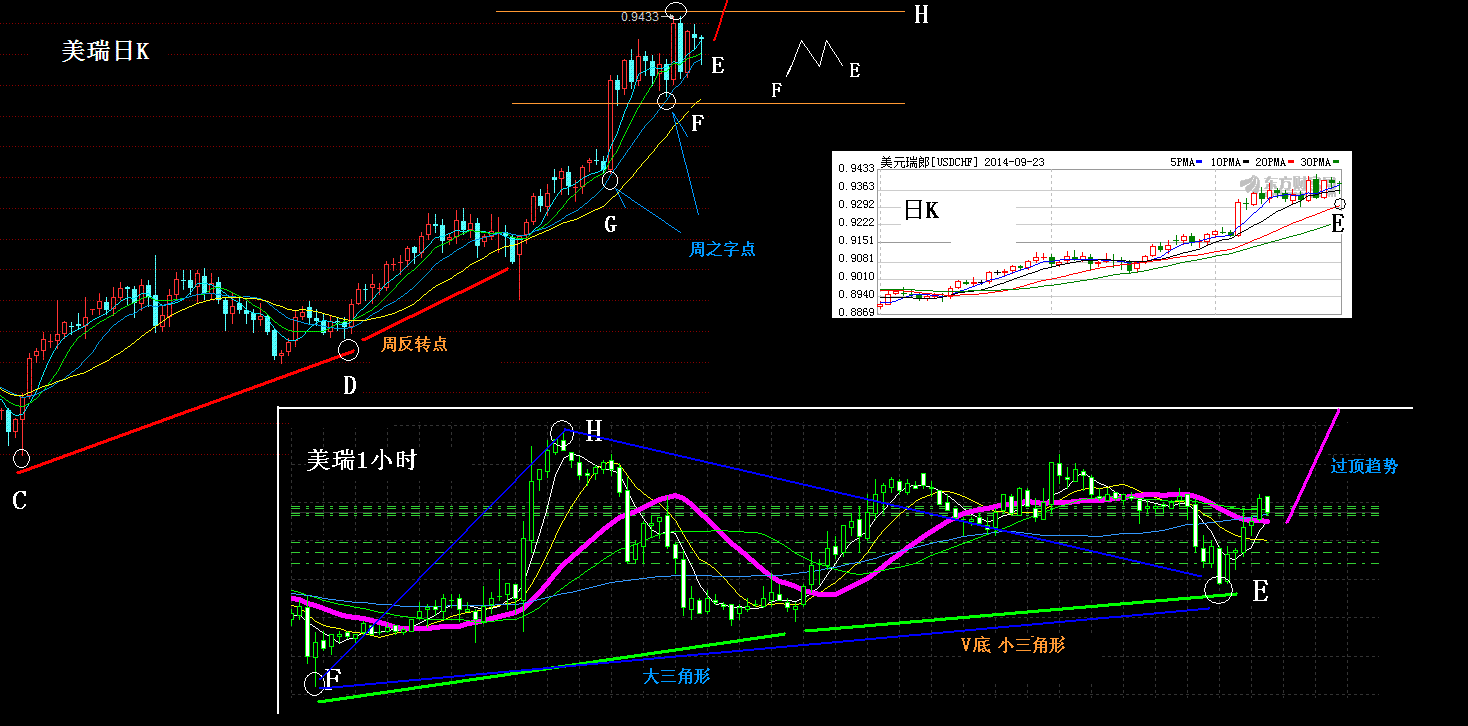Select the 0.9433 peak price label on the main daily chart
Screen dimensions: 1468x726
point(640,16)
